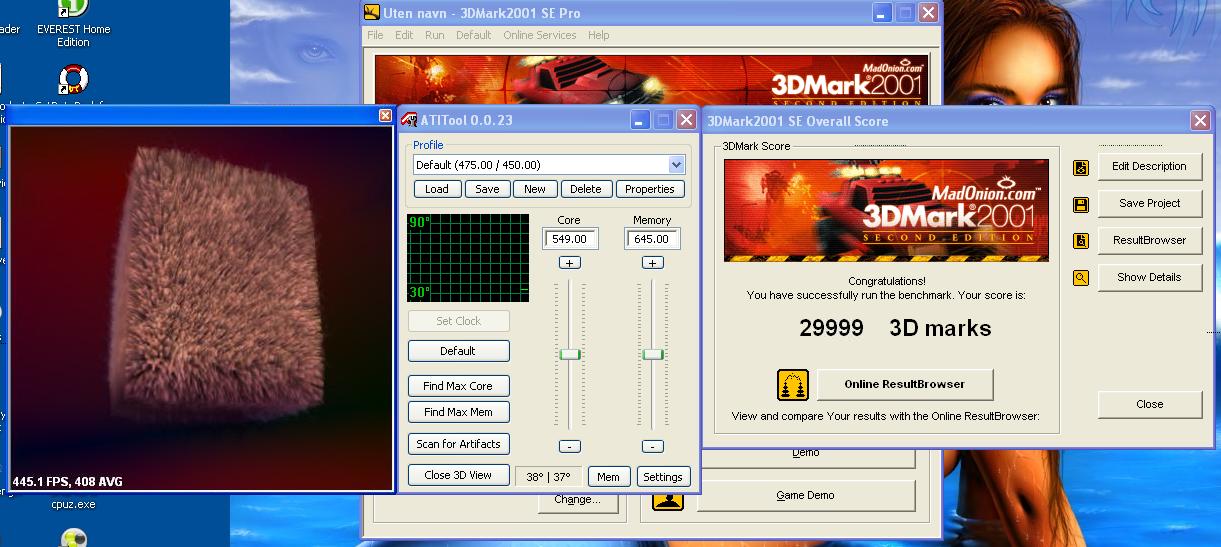Reset clocks with Default button

(458, 351)
